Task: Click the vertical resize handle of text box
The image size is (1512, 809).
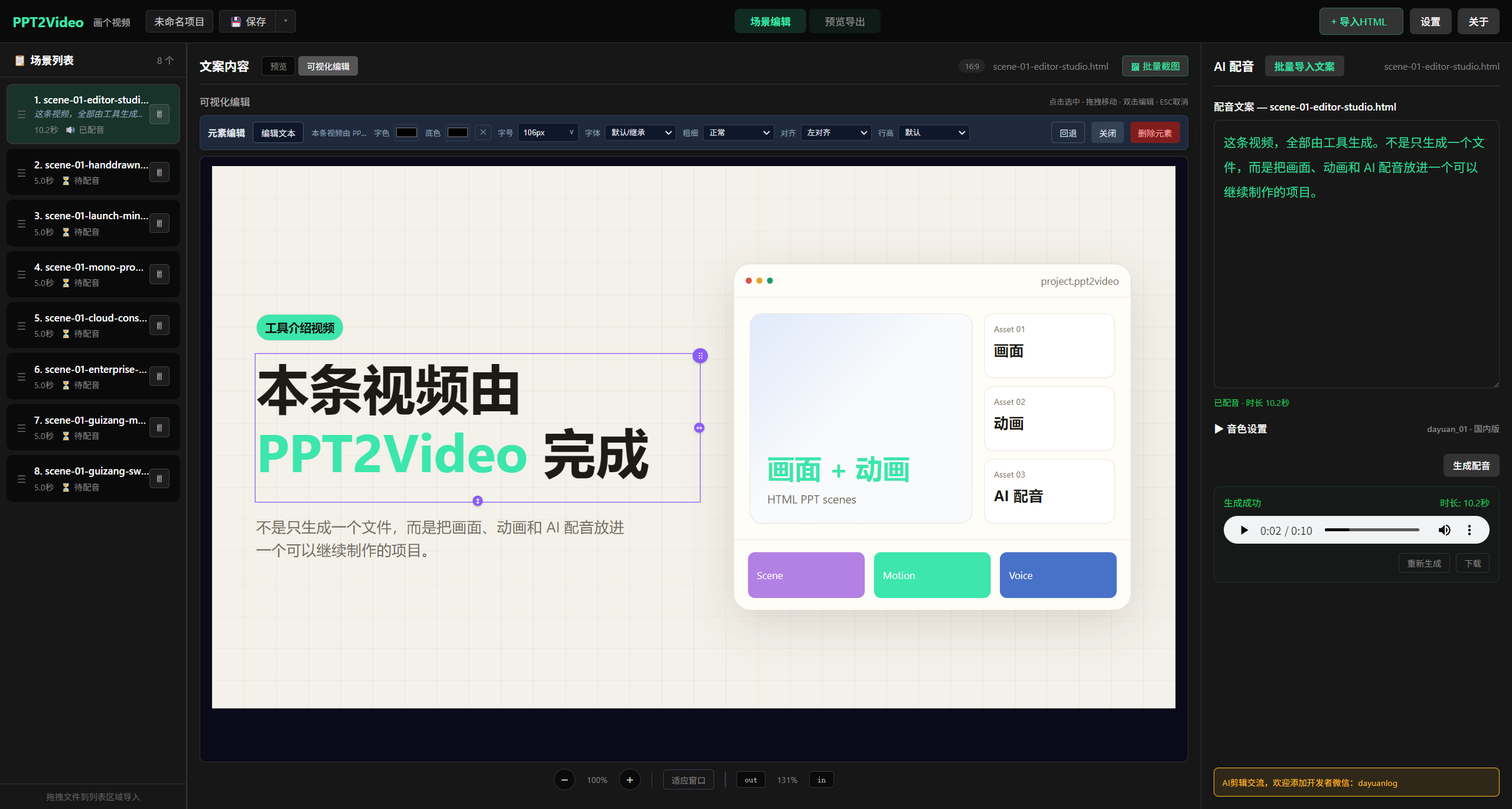Action: click(x=478, y=501)
